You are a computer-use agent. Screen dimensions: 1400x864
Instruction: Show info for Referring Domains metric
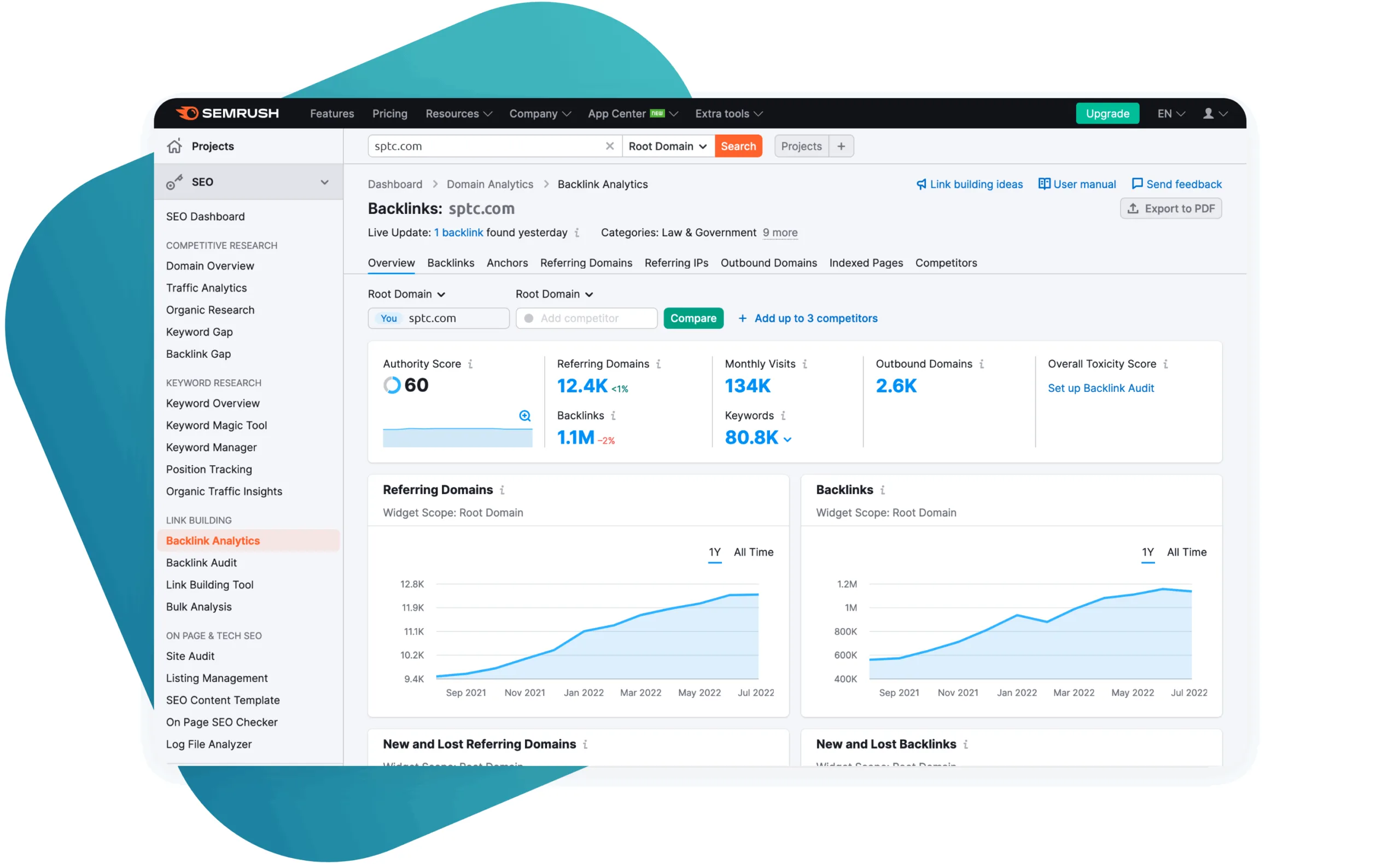pyautogui.click(x=658, y=364)
